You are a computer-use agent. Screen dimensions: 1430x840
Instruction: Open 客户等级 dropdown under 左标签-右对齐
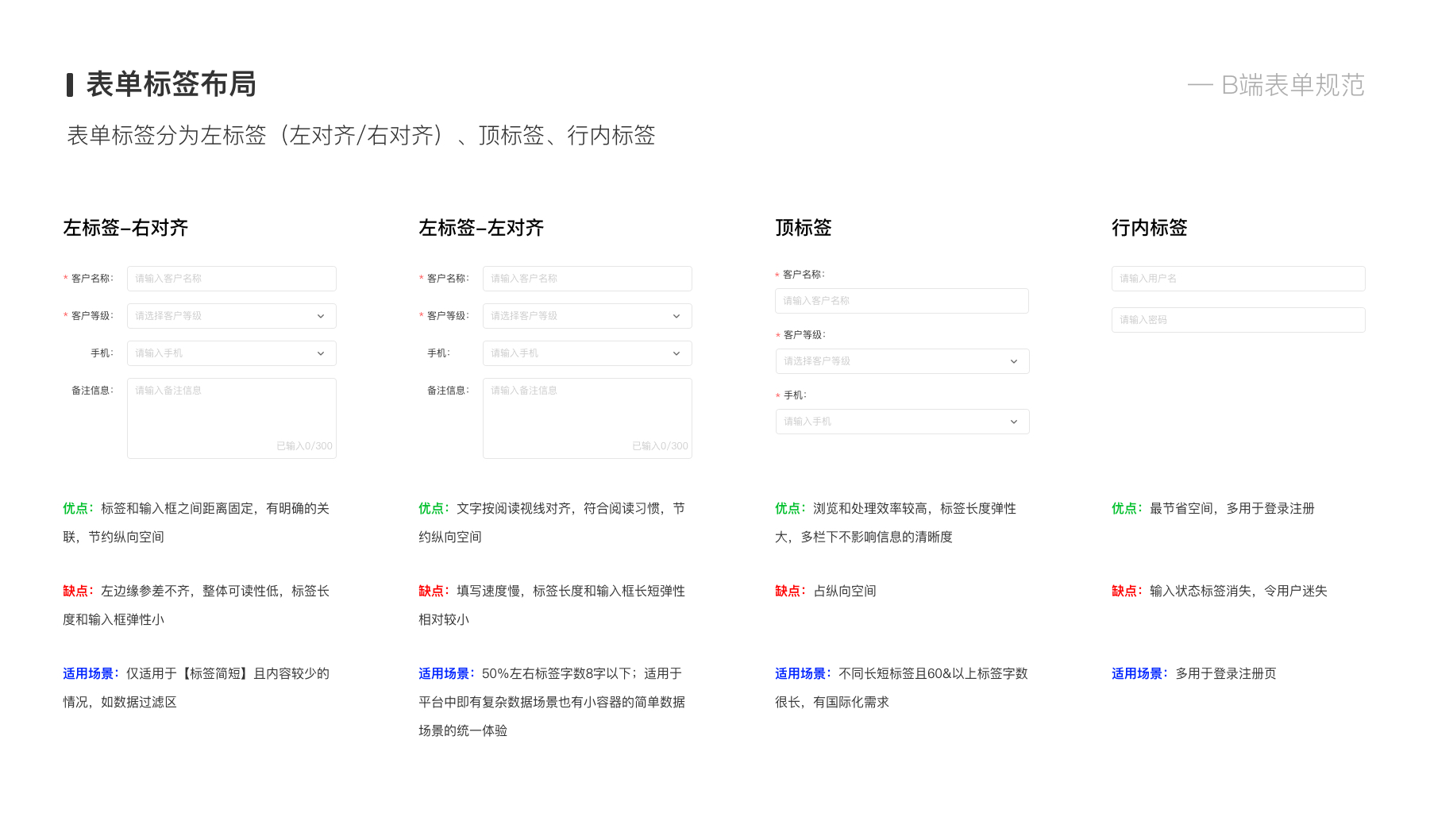[232, 316]
